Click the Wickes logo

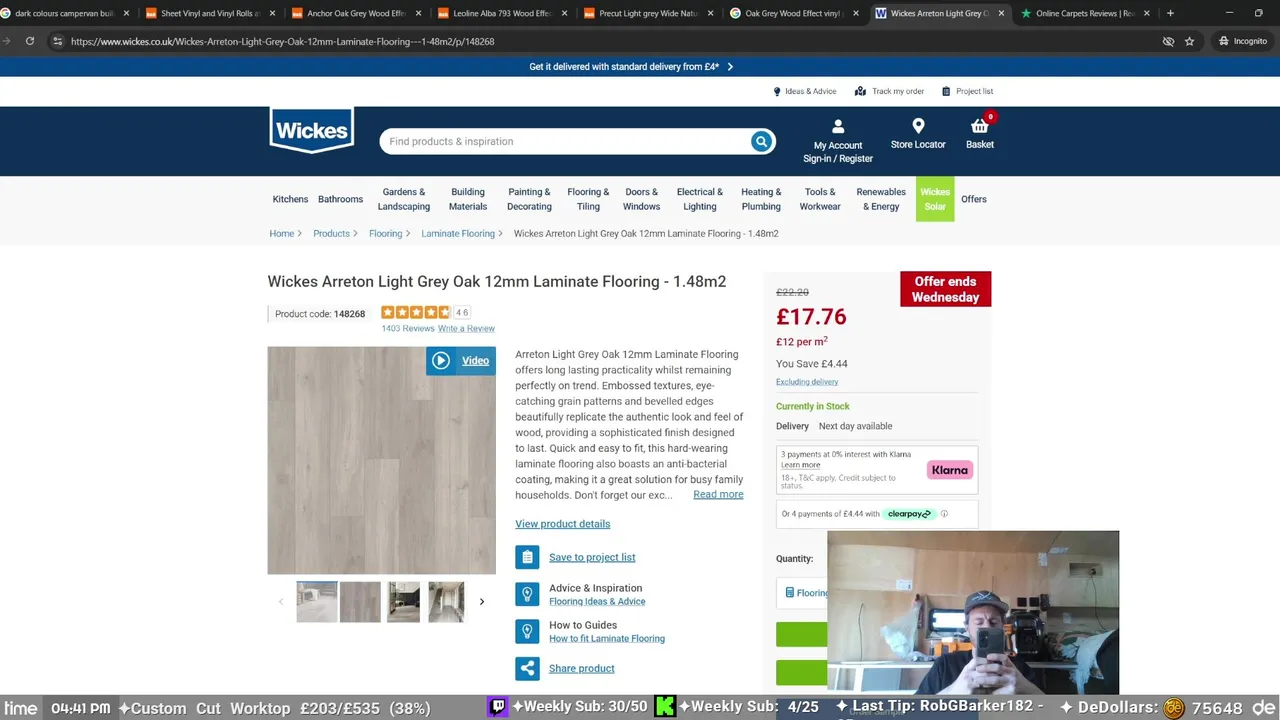pos(311,130)
